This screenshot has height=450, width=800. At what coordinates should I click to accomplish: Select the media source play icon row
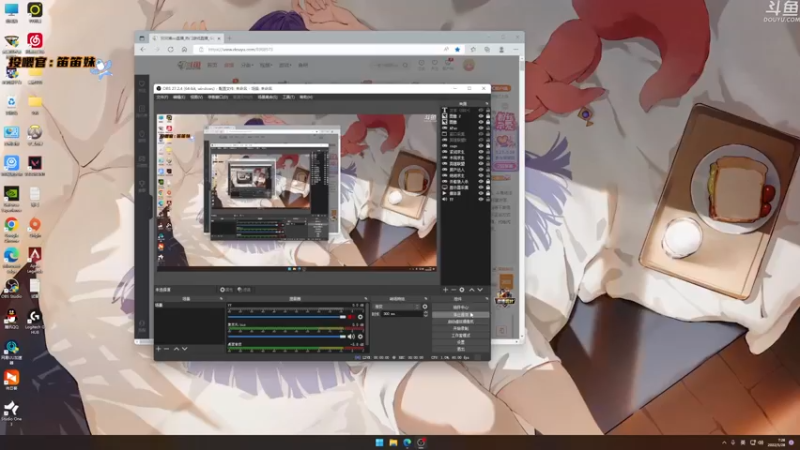coord(465,194)
